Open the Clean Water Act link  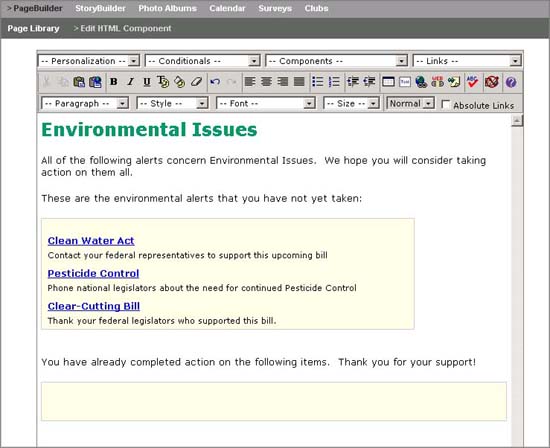pyautogui.click(x=91, y=241)
